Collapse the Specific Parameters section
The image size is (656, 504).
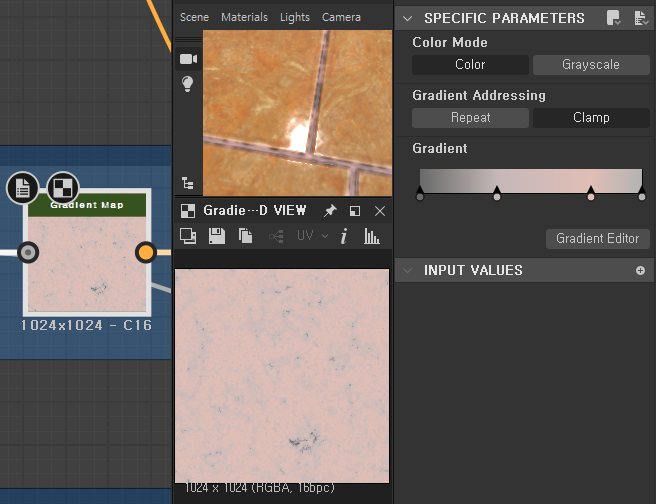(x=407, y=18)
